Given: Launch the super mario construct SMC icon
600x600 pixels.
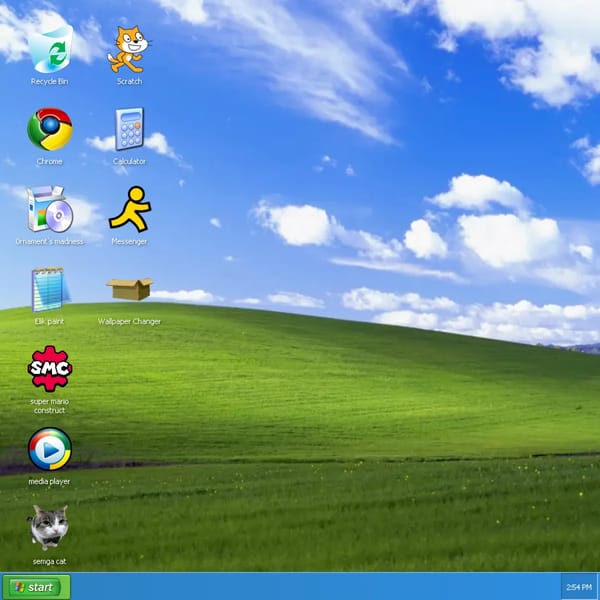Looking at the screenshot, I should tap(50, 368).
